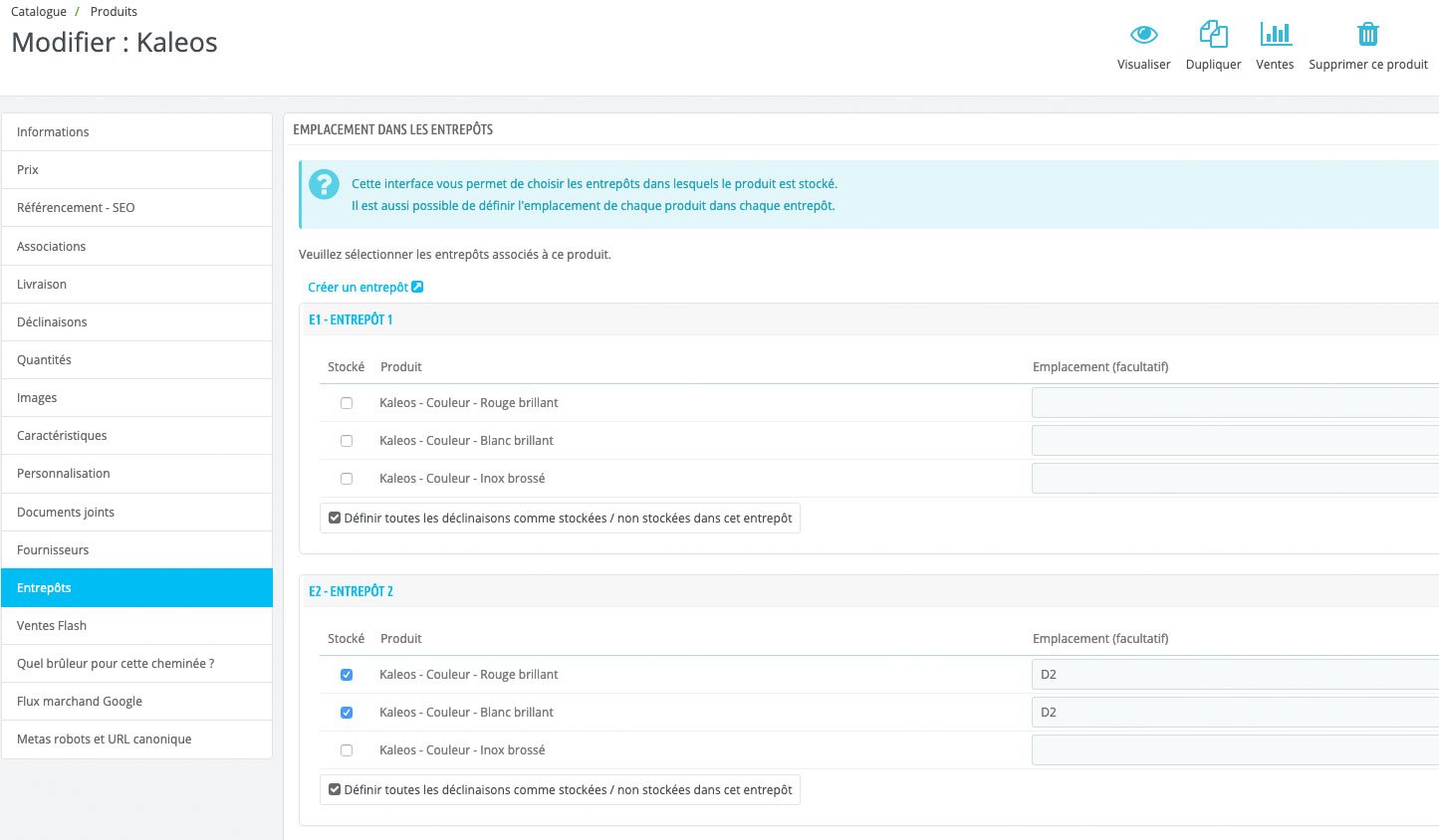Click external link icon beside Créer un entrepôt

(x=417, y=287)
